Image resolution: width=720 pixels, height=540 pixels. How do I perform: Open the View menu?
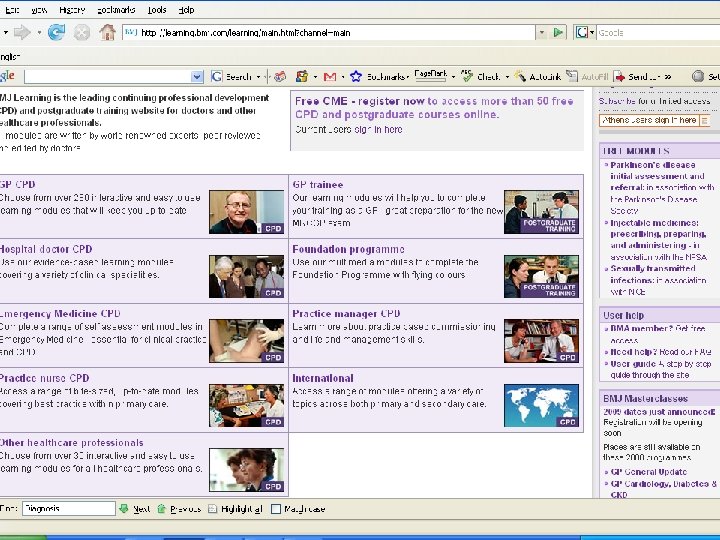click(39, 10)
